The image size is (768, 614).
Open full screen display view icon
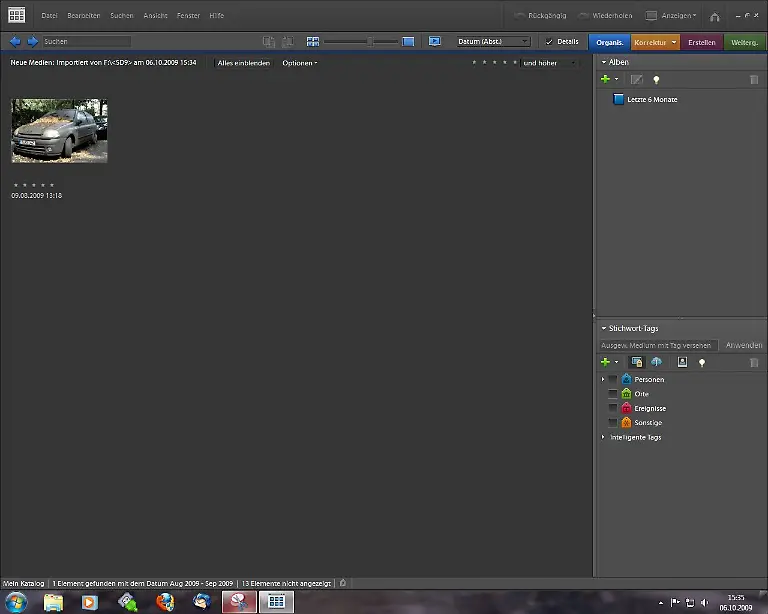435,42
